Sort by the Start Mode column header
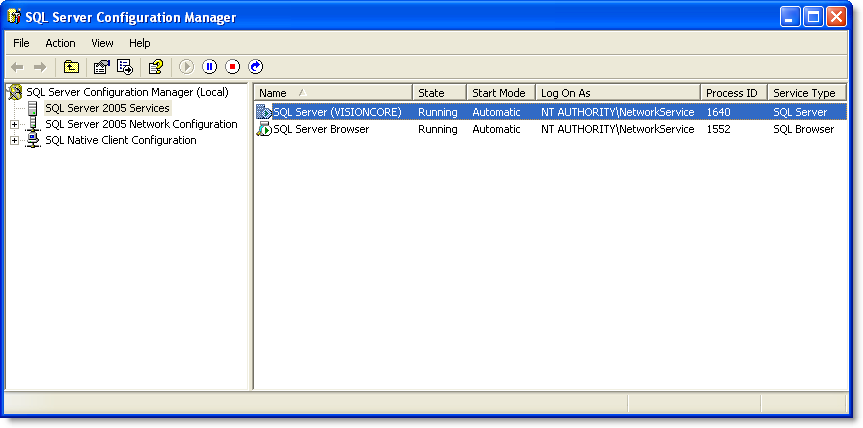 click(501, 93)
